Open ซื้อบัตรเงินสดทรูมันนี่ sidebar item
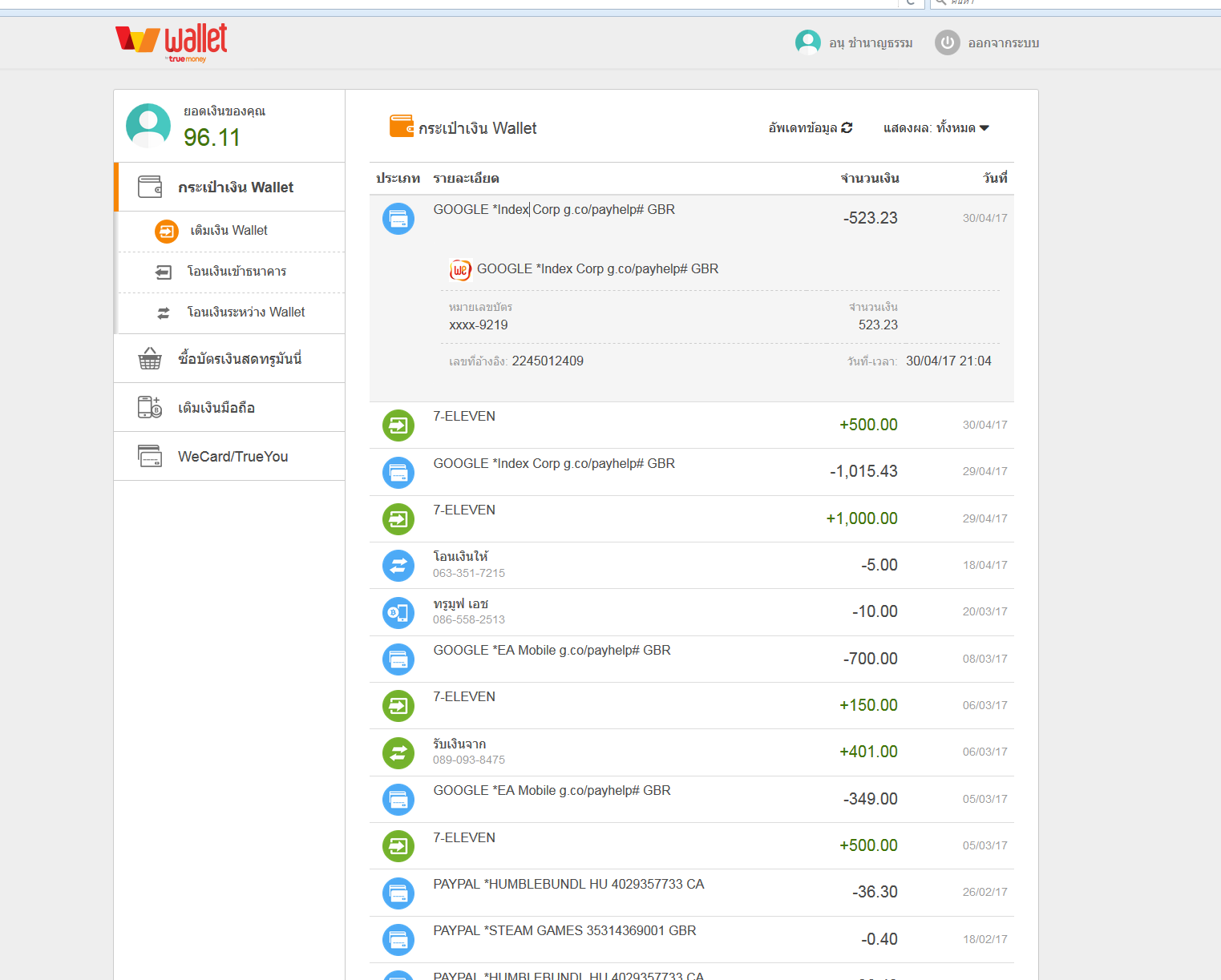This screenshot has width=1221, height=980. tap(230, 358)
